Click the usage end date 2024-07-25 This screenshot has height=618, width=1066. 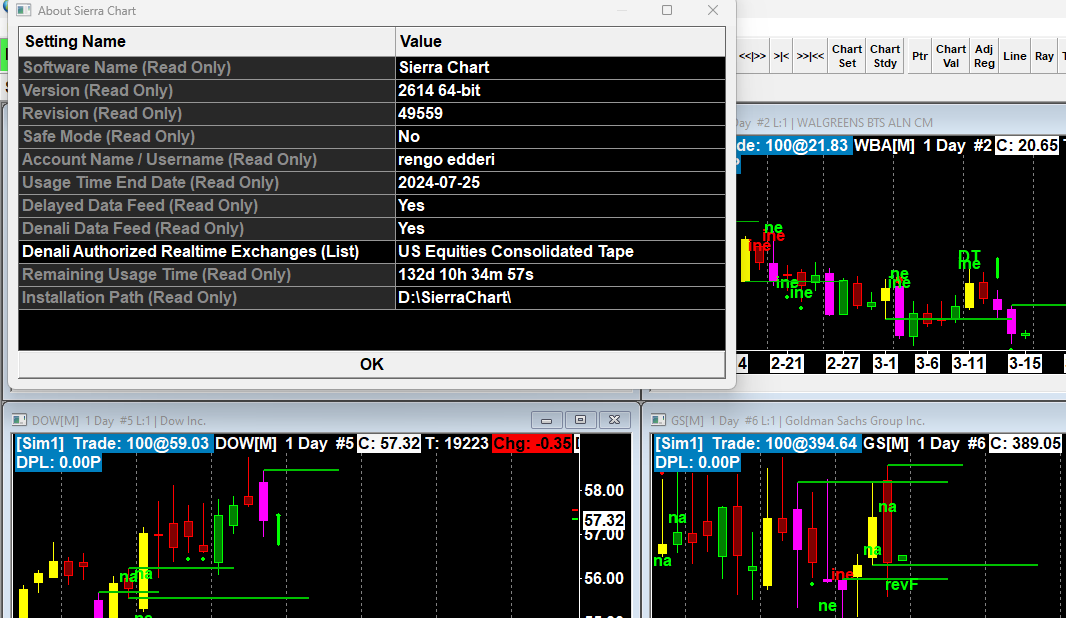439,183
